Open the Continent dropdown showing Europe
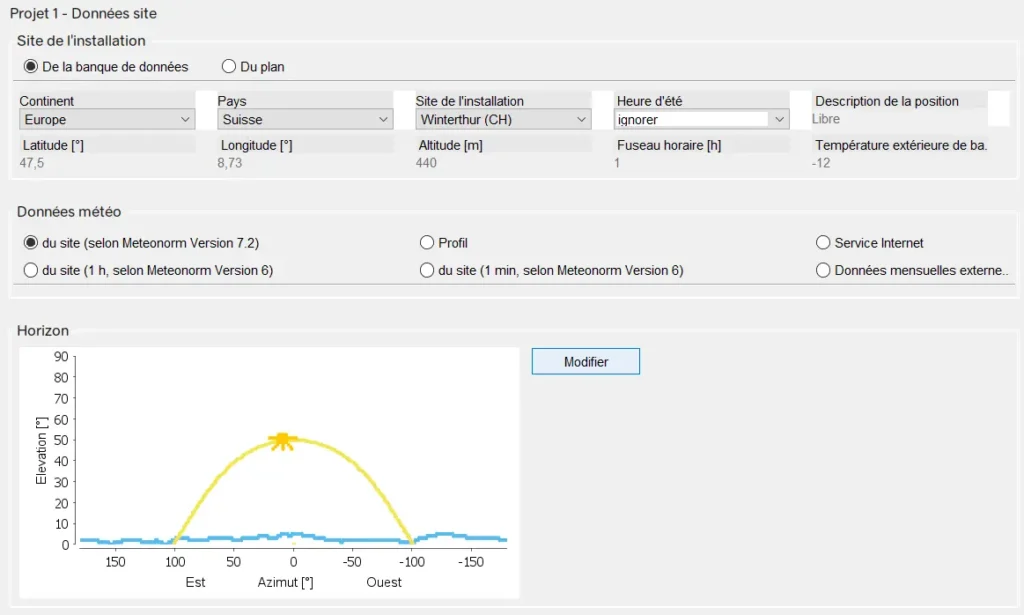Image resolution: width=1024 pixels, height=615 pixels. (107, 120)
